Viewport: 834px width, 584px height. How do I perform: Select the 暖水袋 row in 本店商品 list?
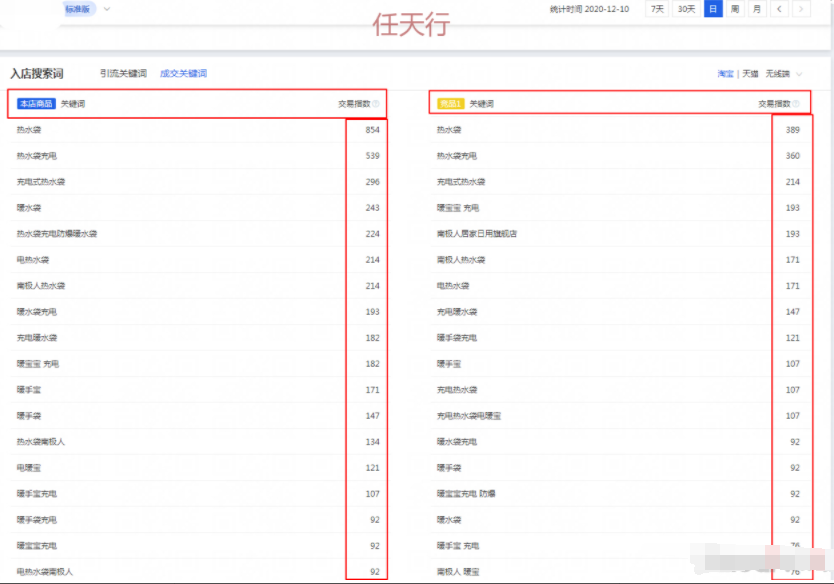click(197, 208)
